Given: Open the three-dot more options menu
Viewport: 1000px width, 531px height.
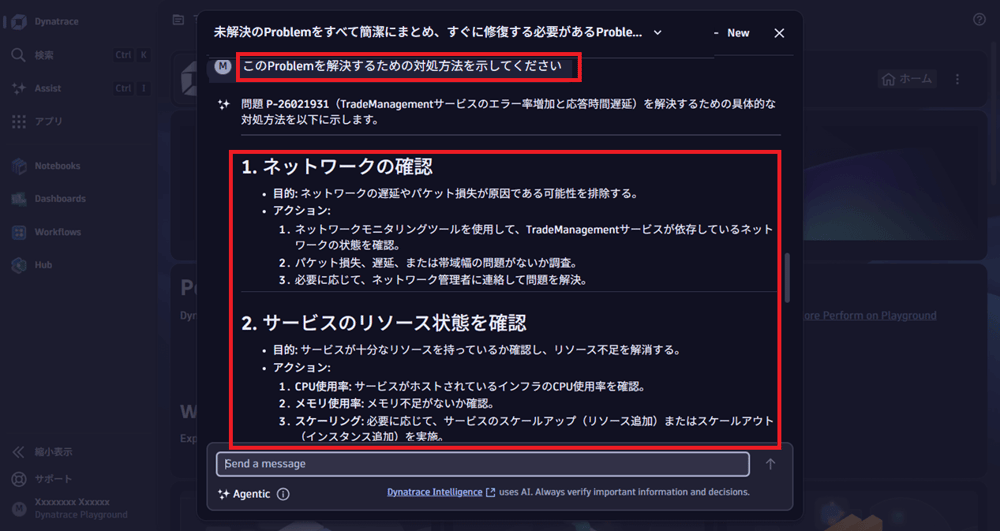Looking at the screenshot, I should coord(957,79).
